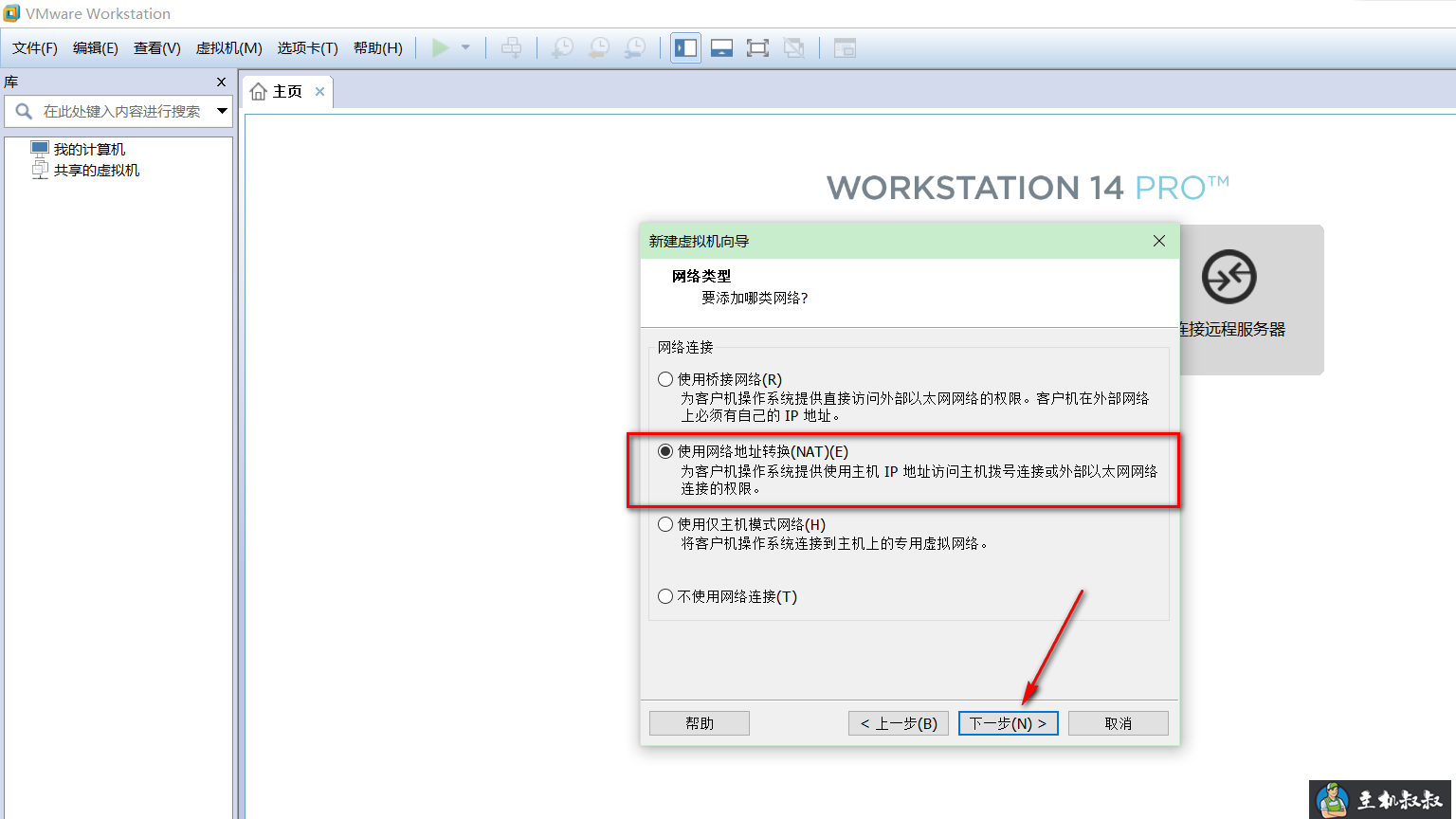The image size is (1456, 819).
Task: Toggle the thumbnail bar icon
Action: (x=721, y=47)
